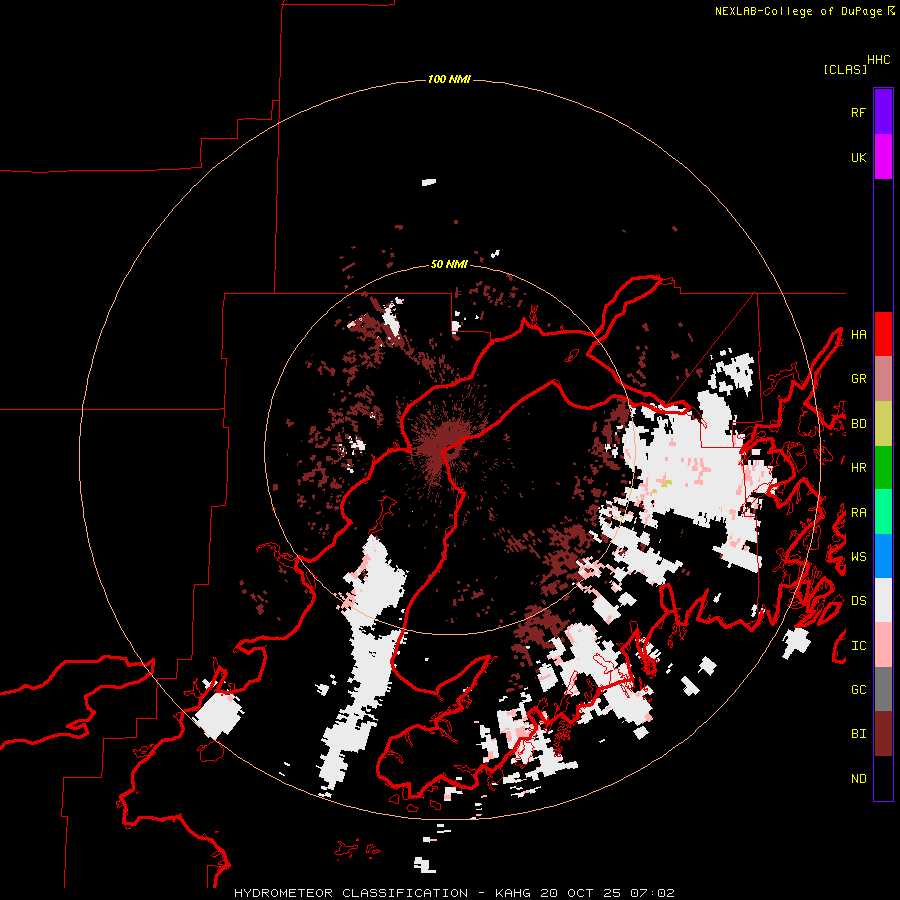The height and width of the screenshot is (900, 900).
Task: Click the NEXLAB-College of DuPage credit text
Action: click(x=798, y=11)
